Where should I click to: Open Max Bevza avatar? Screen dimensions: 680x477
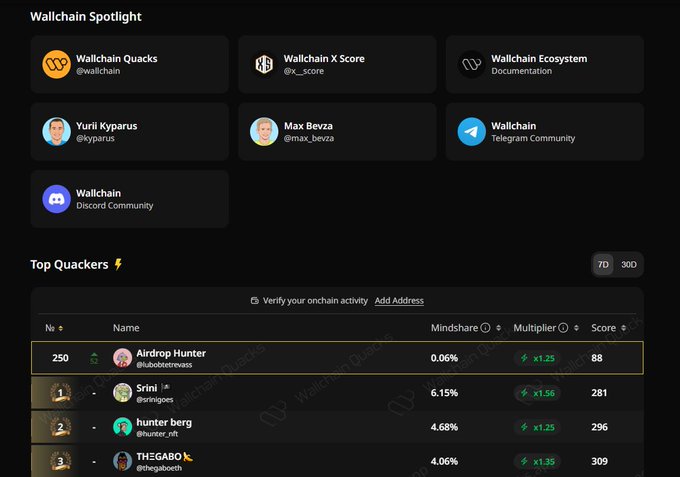pyautogui.click(x=264, y=131)
